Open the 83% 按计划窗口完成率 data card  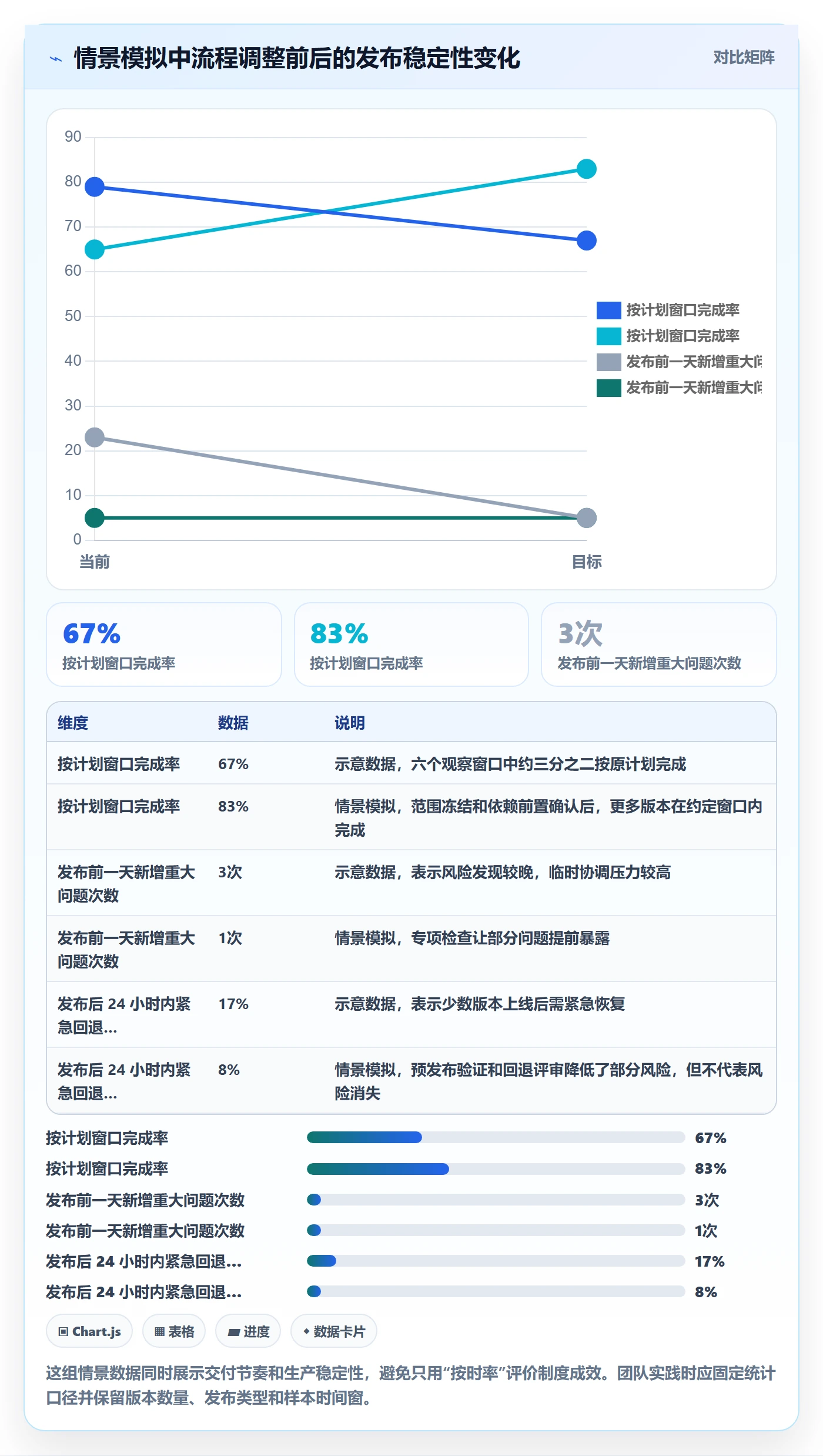coord(411,644)
